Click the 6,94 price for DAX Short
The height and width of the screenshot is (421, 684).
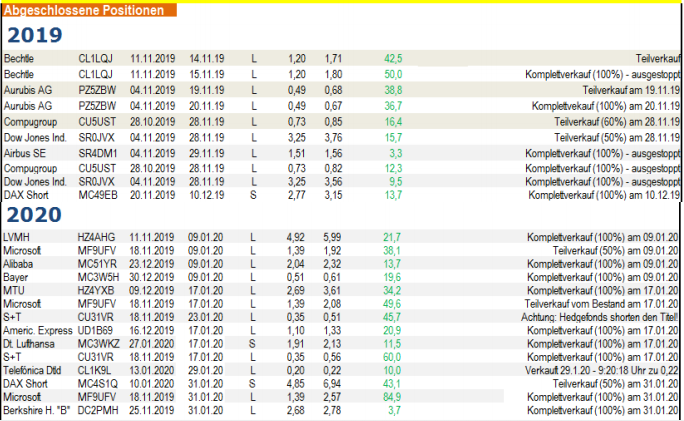tap(332, 384)
